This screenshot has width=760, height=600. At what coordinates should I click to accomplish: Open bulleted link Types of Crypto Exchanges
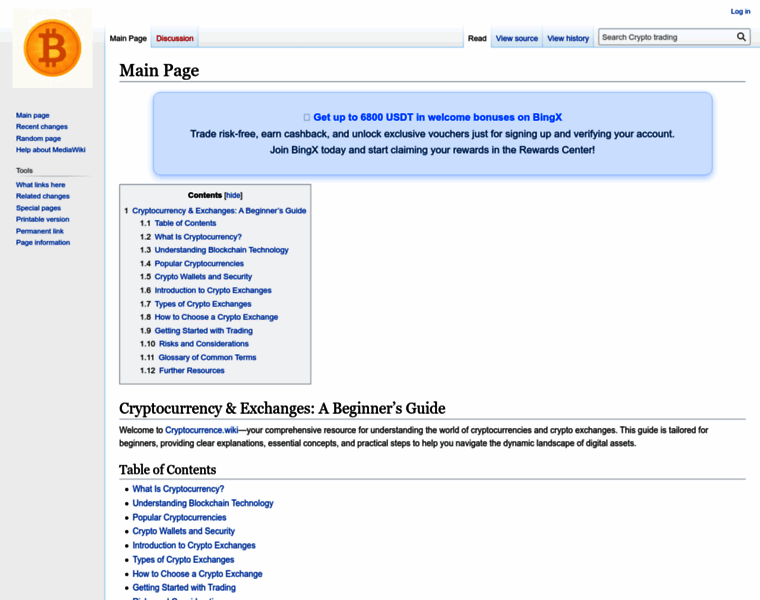[x=183, y=560]
